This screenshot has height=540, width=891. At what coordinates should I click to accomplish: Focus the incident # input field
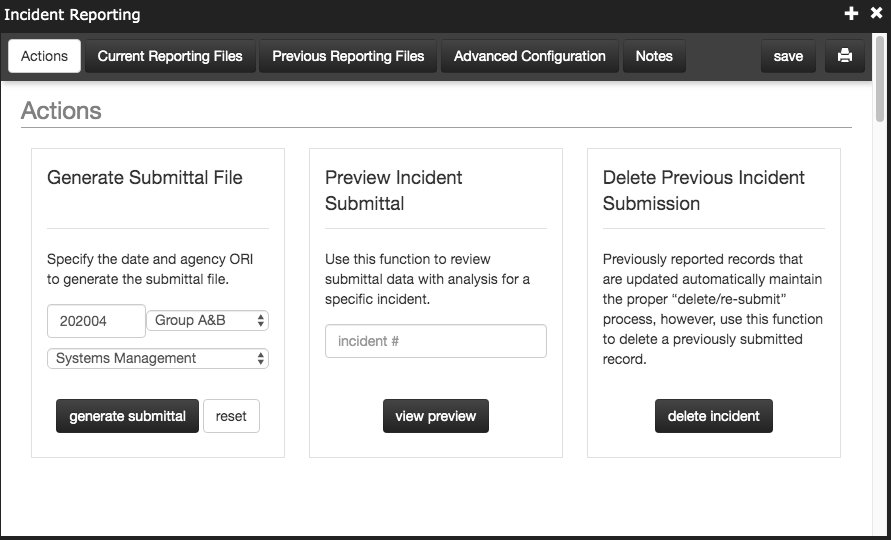click(x=436, y=341)
